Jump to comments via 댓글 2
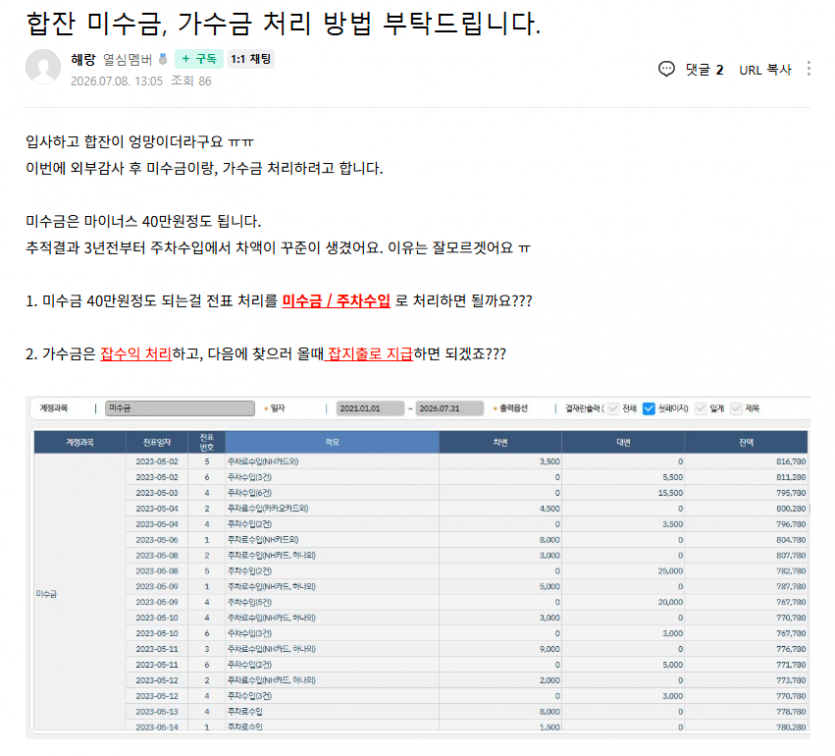Viewport: 835px width, 756px height. tap(704, 70)
